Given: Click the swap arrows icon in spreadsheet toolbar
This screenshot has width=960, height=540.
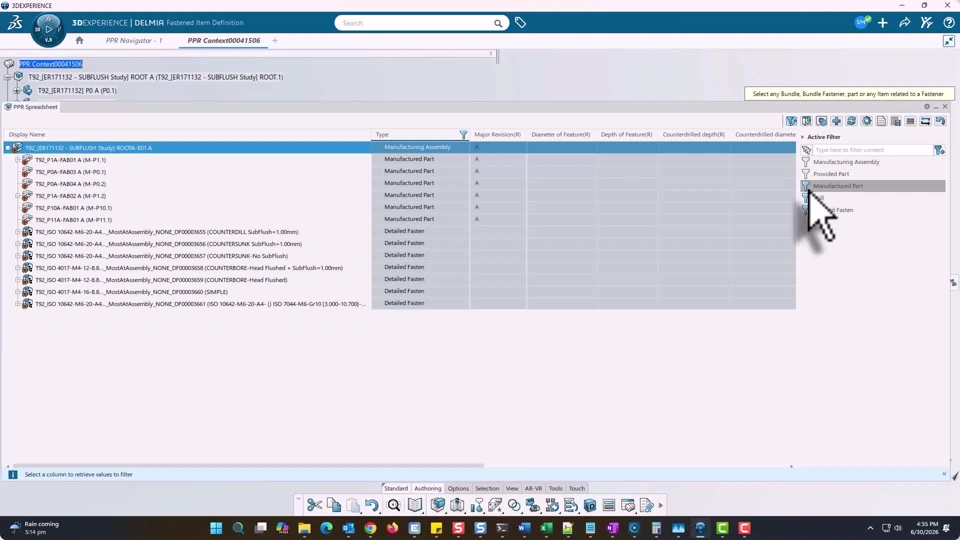Looking at the screenshot, I should 926,121.
